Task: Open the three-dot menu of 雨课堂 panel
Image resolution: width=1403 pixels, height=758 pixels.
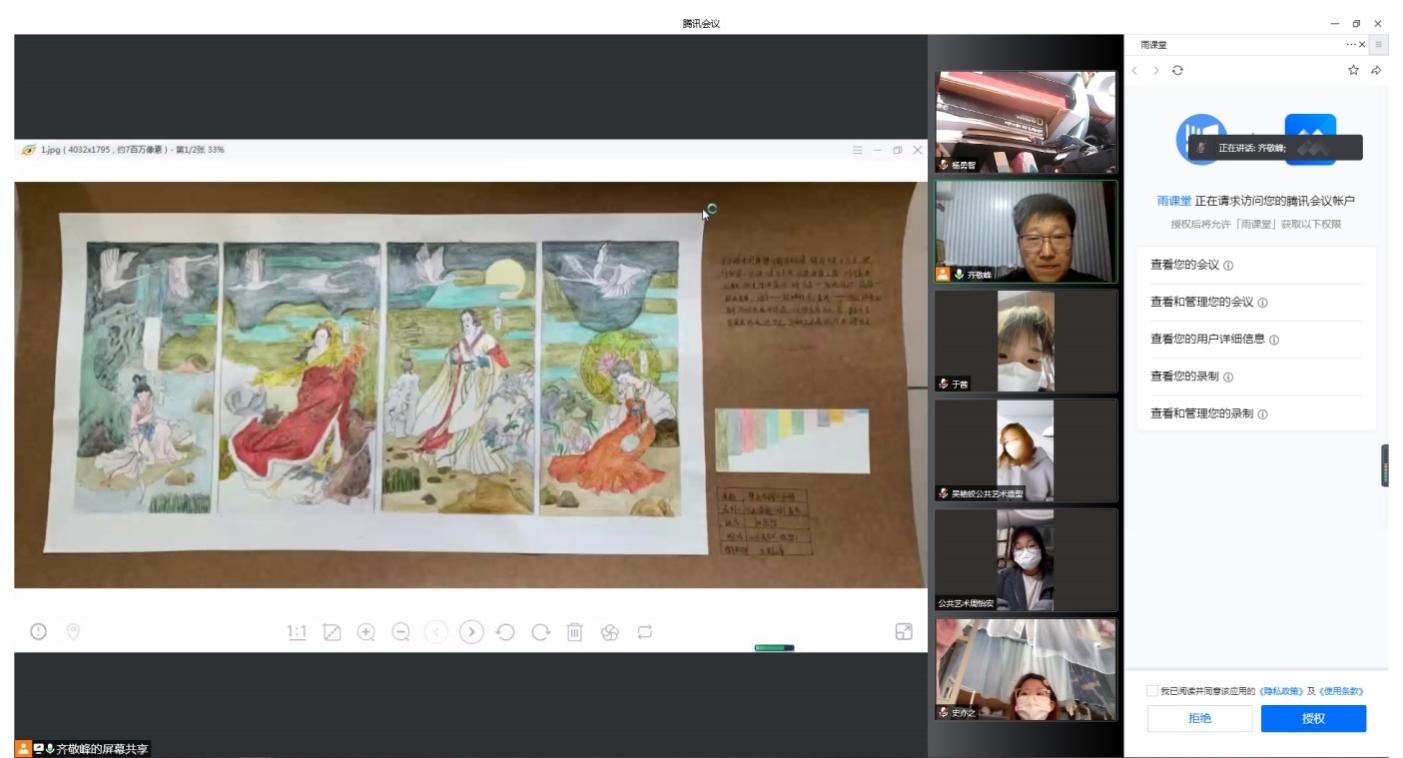Action: point(1351,45)
